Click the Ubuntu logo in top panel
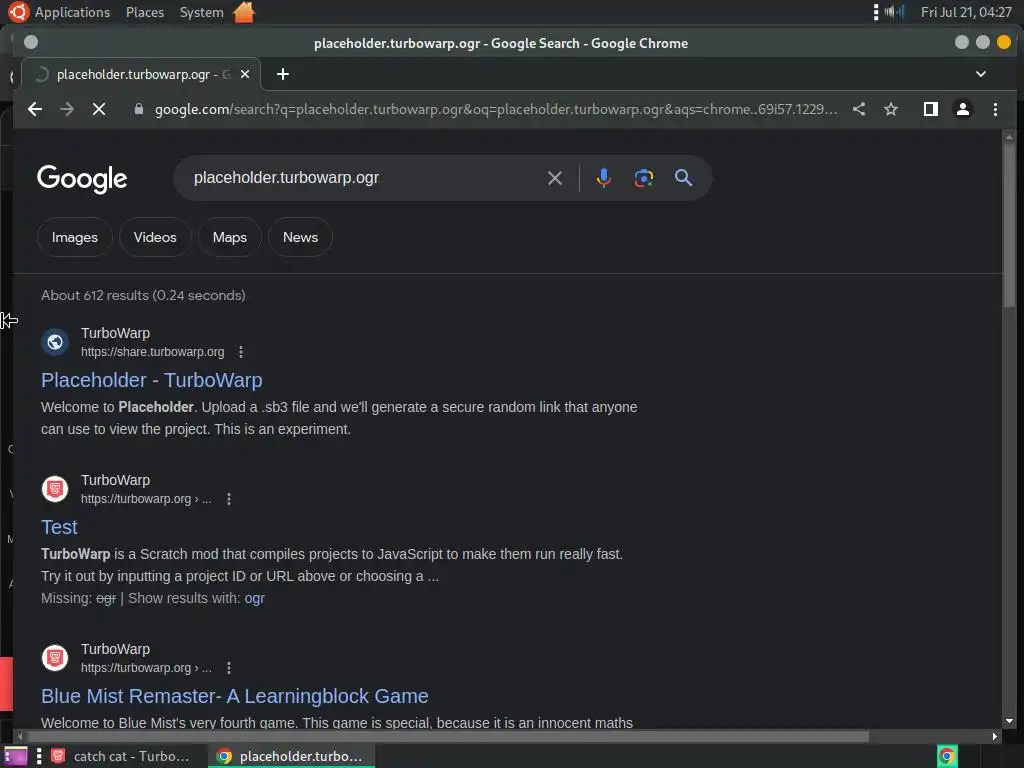The height and width of the screenshot is (768, 1024). click(18, 12)
